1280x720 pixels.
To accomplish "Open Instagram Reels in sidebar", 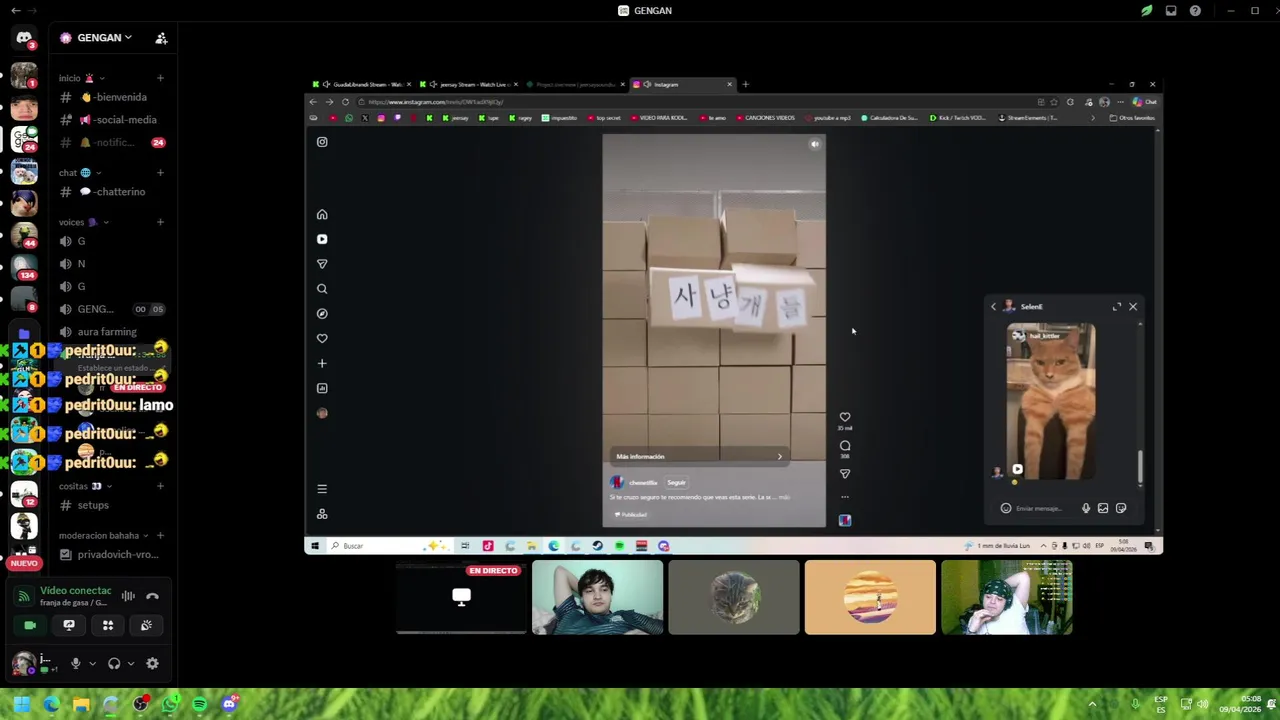I will pos(322,239).
